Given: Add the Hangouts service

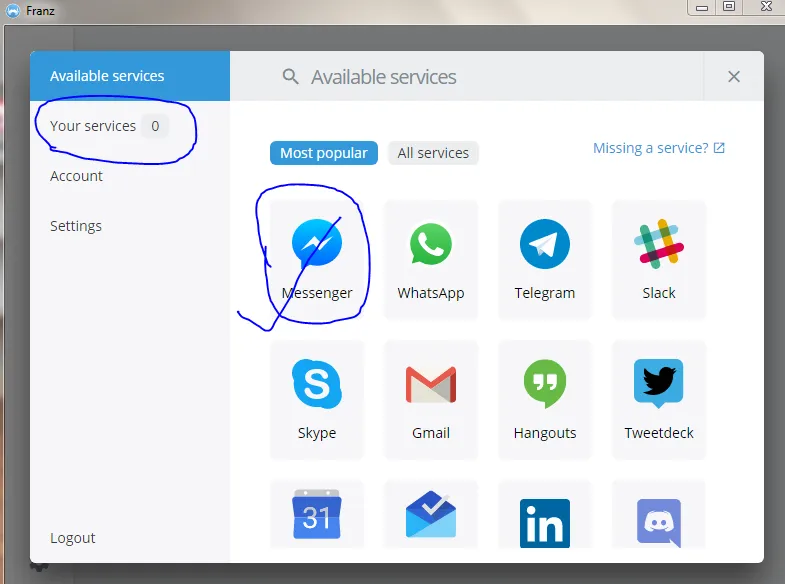Looking at the screenshot, I should (545, 400).
